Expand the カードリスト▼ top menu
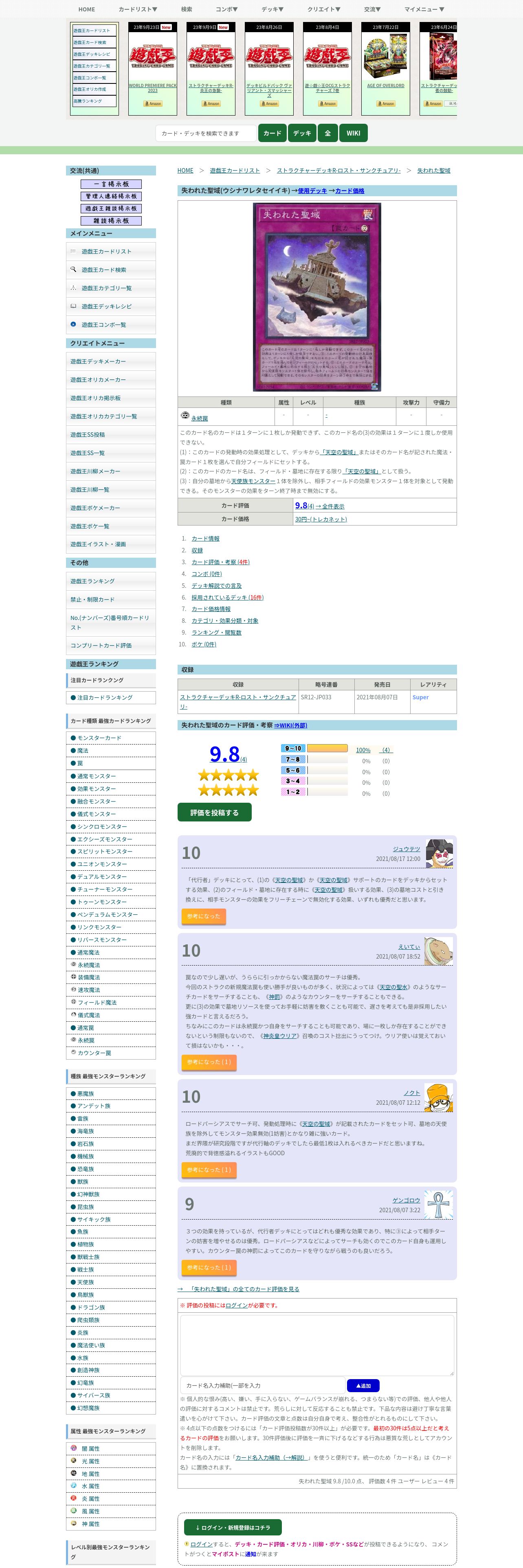The height and width of the screenshot is (1568, 523). [138, 9]
